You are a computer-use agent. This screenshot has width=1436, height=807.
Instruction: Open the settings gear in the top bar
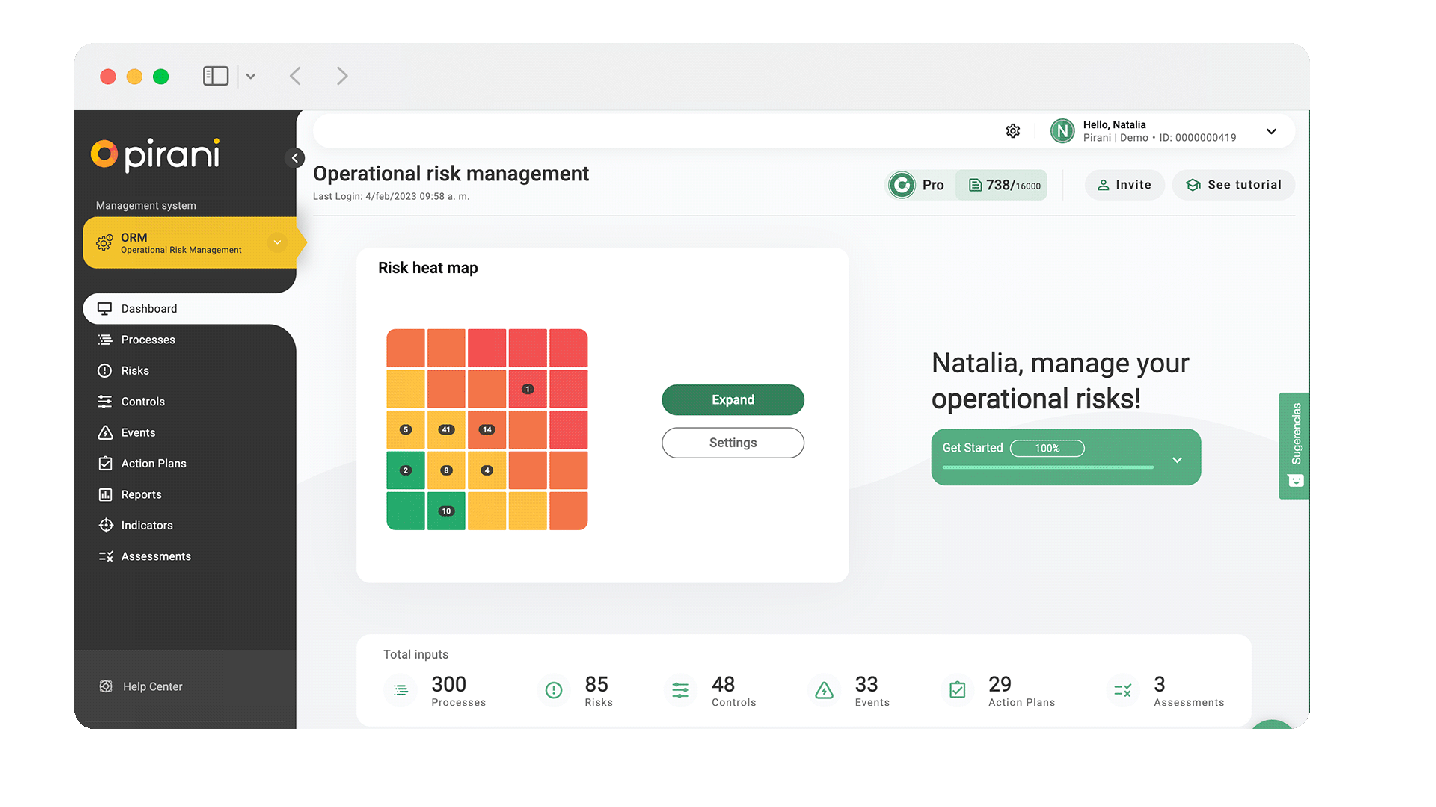[x=1013, y=130]
